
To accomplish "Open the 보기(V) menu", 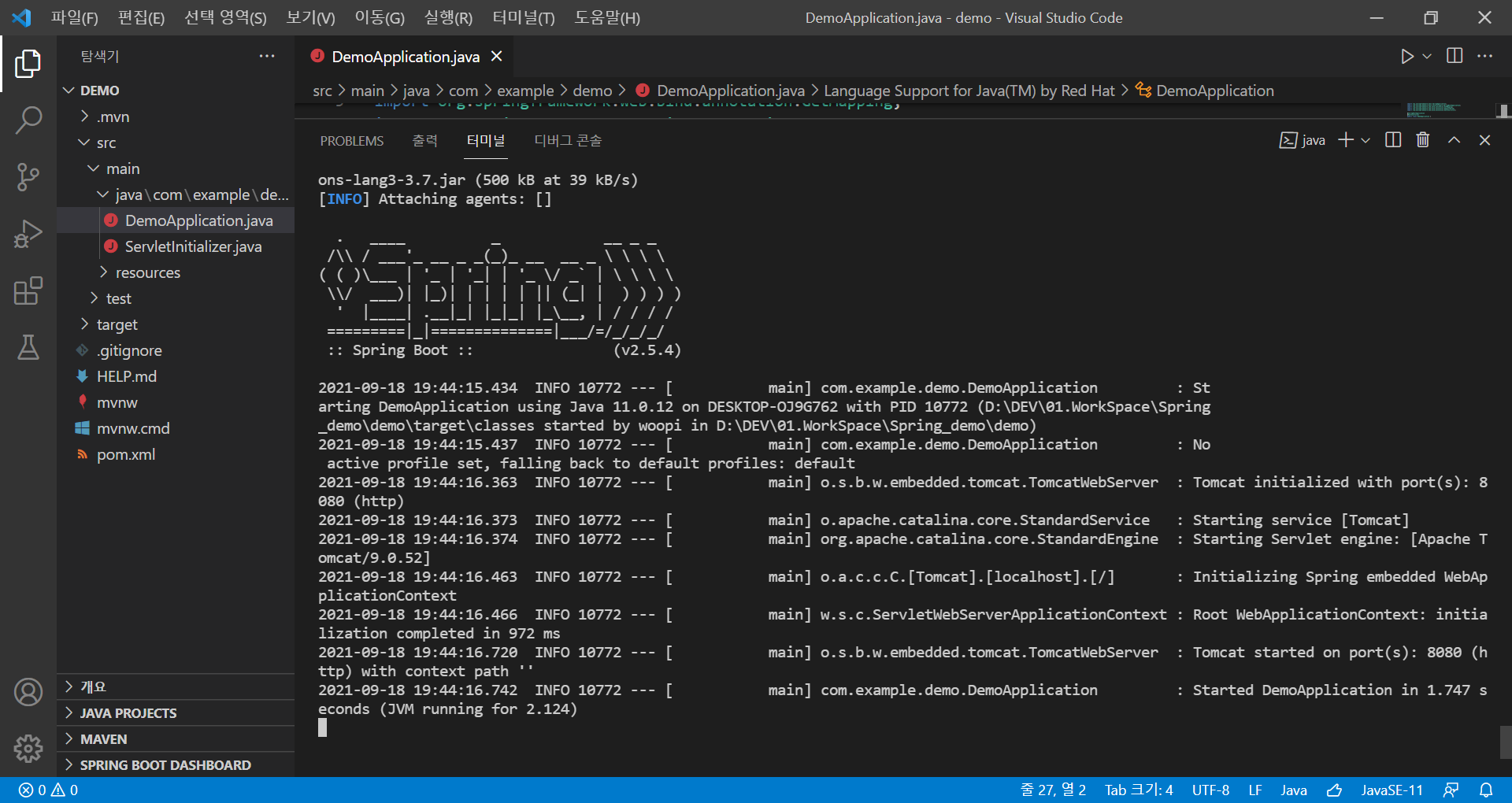I will point(310,17).
